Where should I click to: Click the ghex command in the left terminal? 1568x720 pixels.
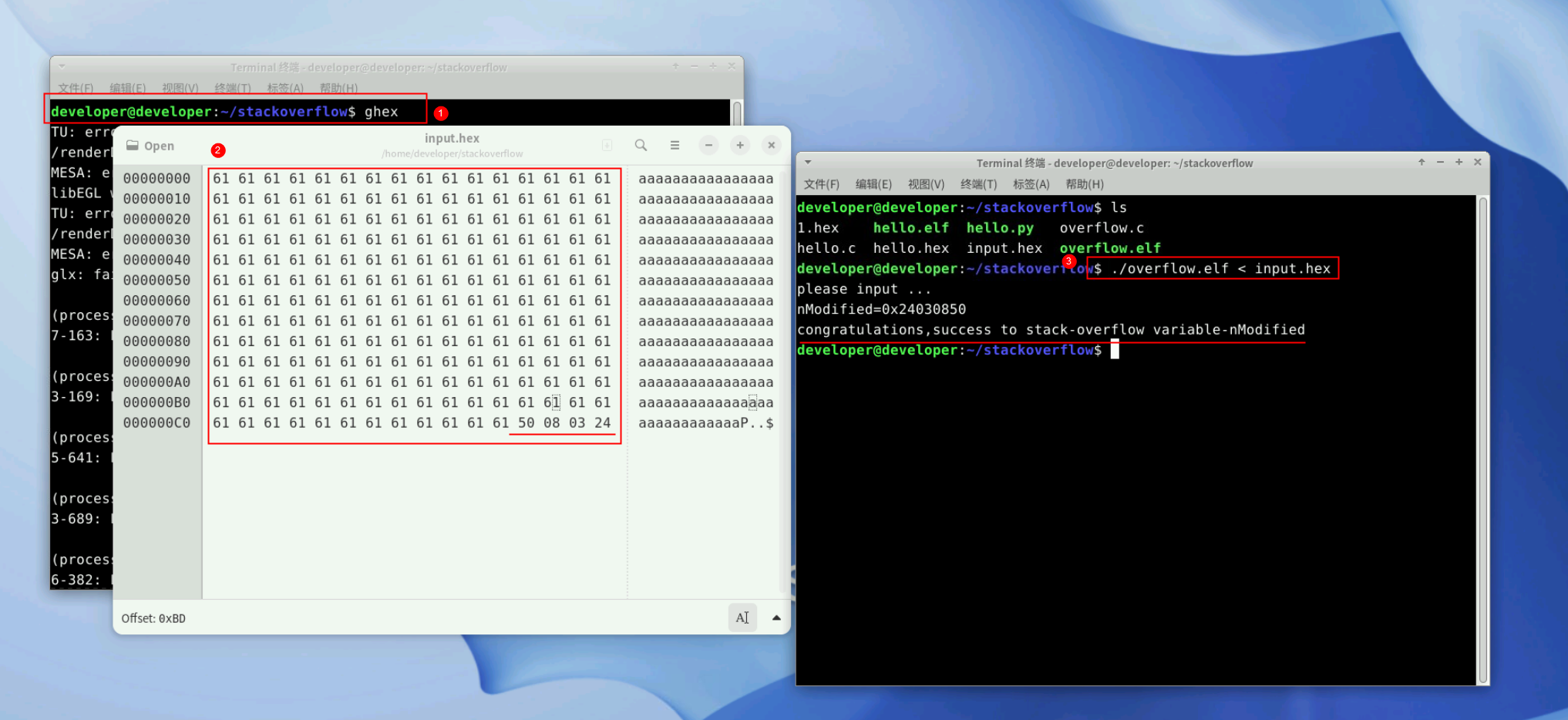[x=381, y=112]
